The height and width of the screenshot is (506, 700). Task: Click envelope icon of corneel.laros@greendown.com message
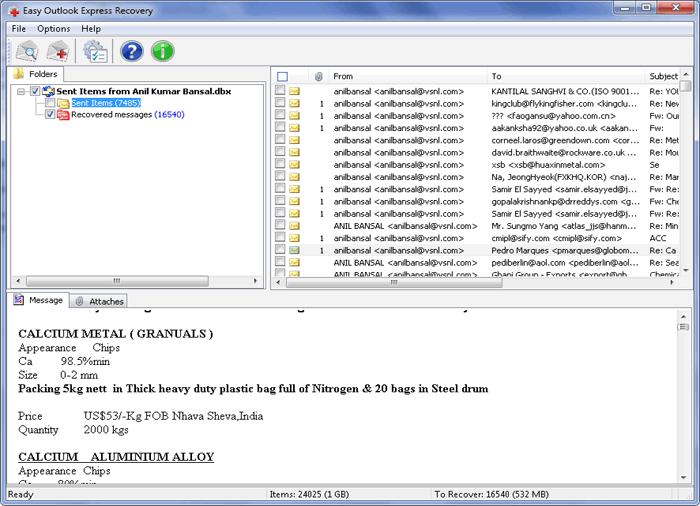(294, 140)
